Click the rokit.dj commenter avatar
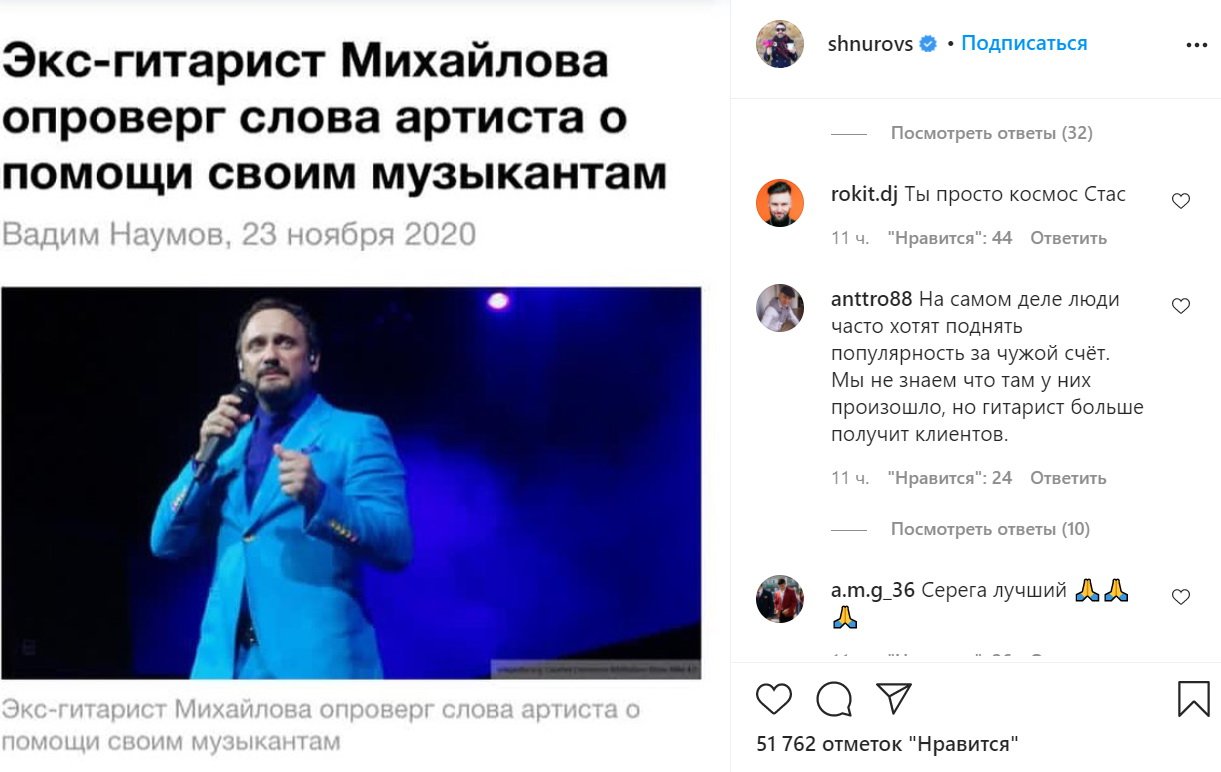1221x772 pixels. [780, 203]
